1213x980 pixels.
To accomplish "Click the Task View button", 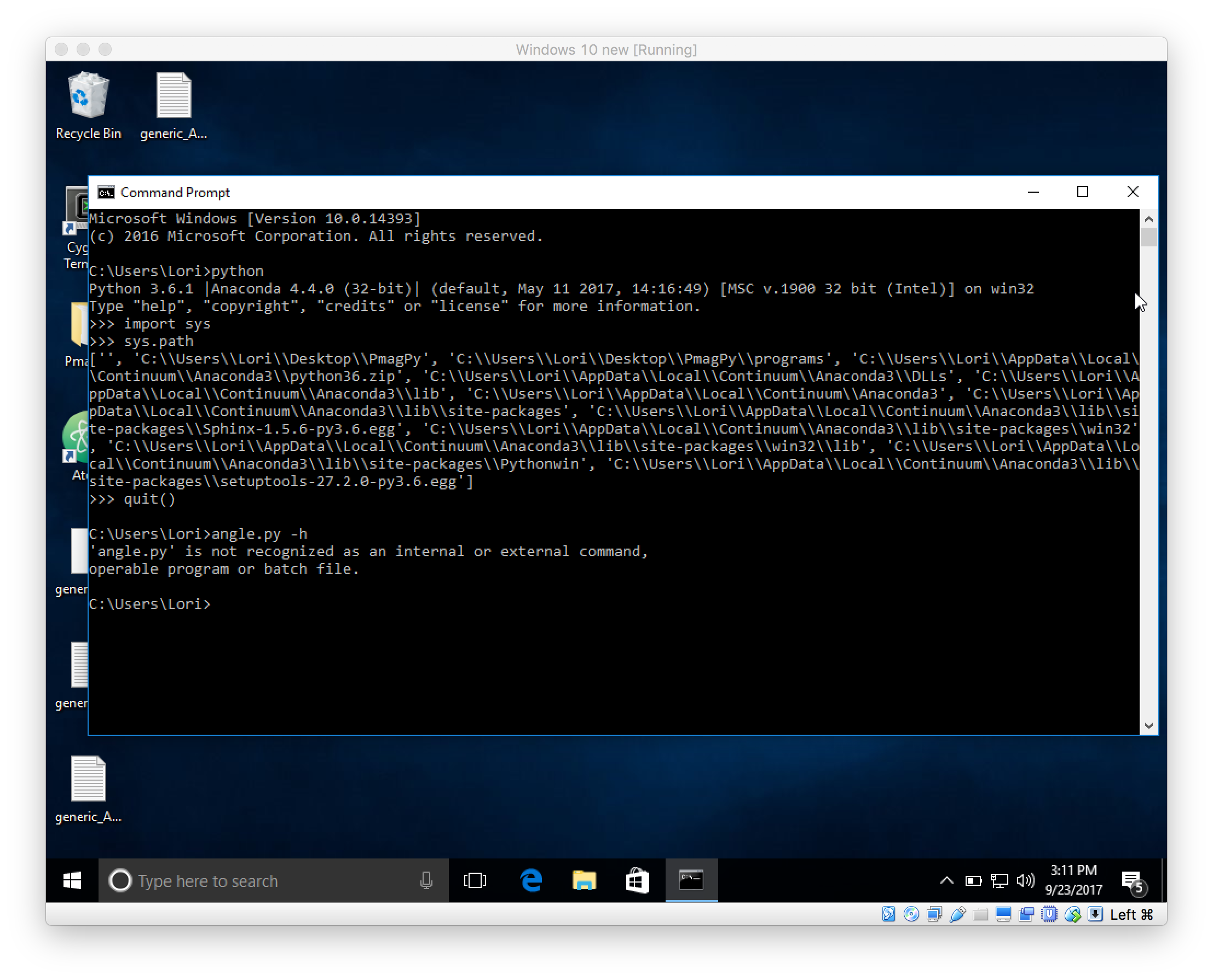I will pyautogui.click(x=475, y=880).
